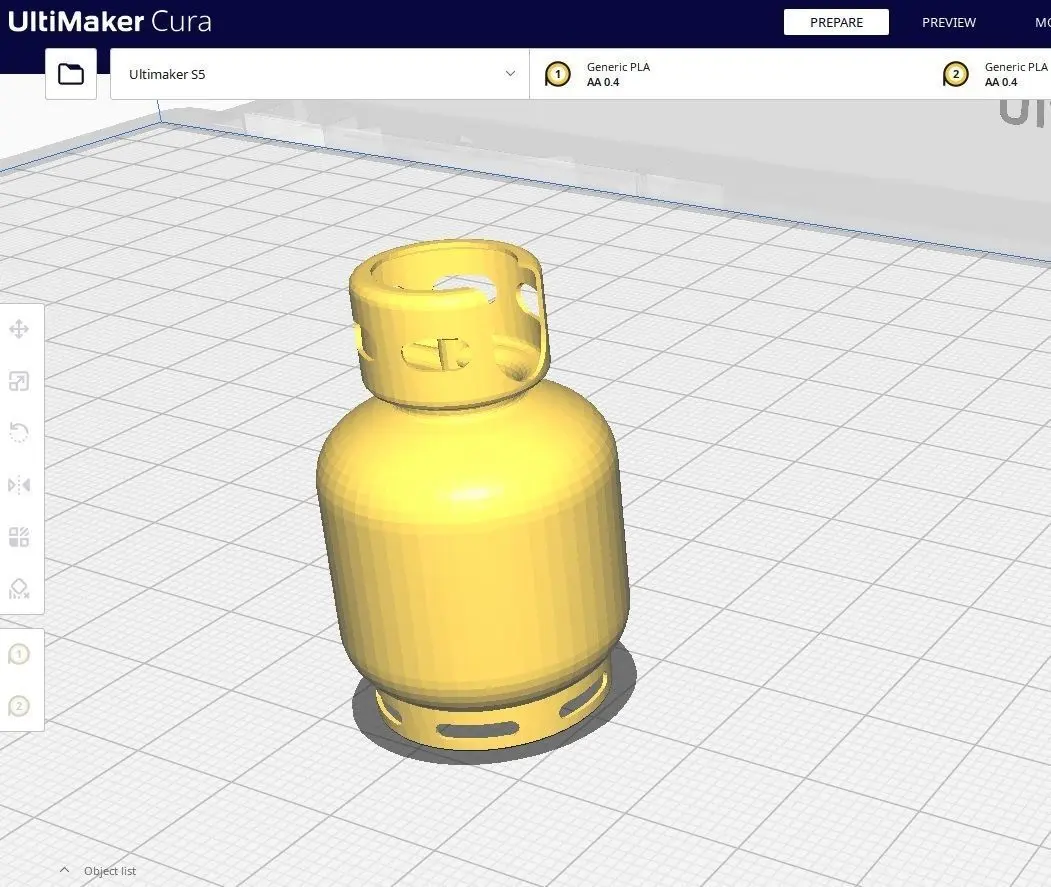Click the AA 0.4 text for extruder 1
The width and height of the screenshot is (1051, 887).
coord(603,82)
